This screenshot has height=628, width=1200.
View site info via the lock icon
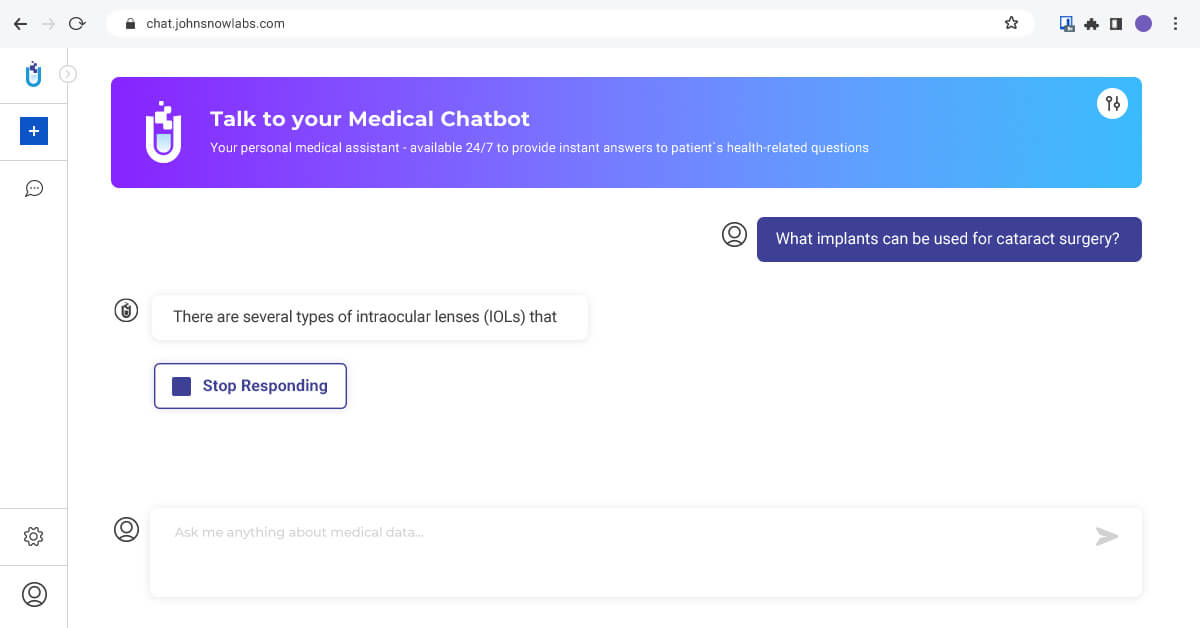[x=130, y=23]
